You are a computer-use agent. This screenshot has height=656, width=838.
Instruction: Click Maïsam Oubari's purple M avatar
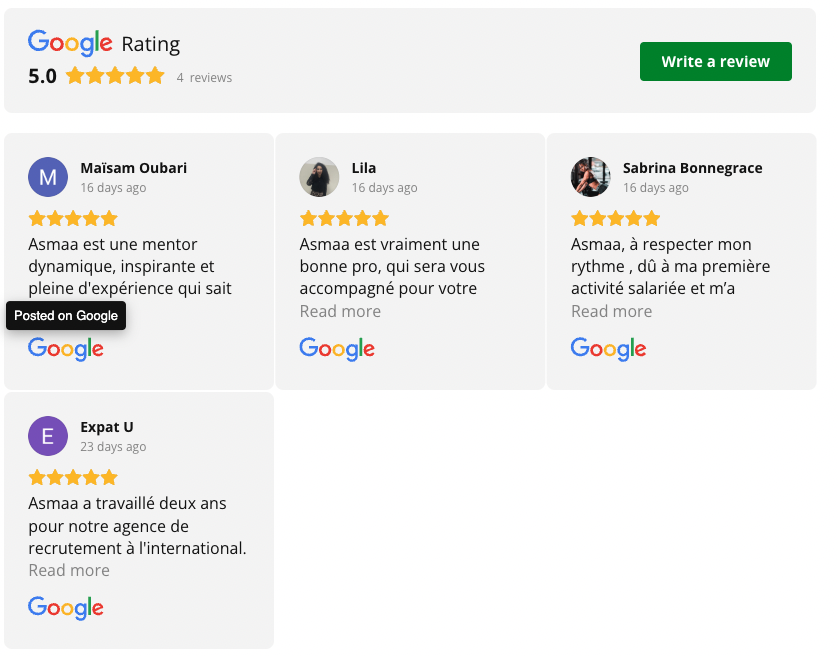point(48,177)
